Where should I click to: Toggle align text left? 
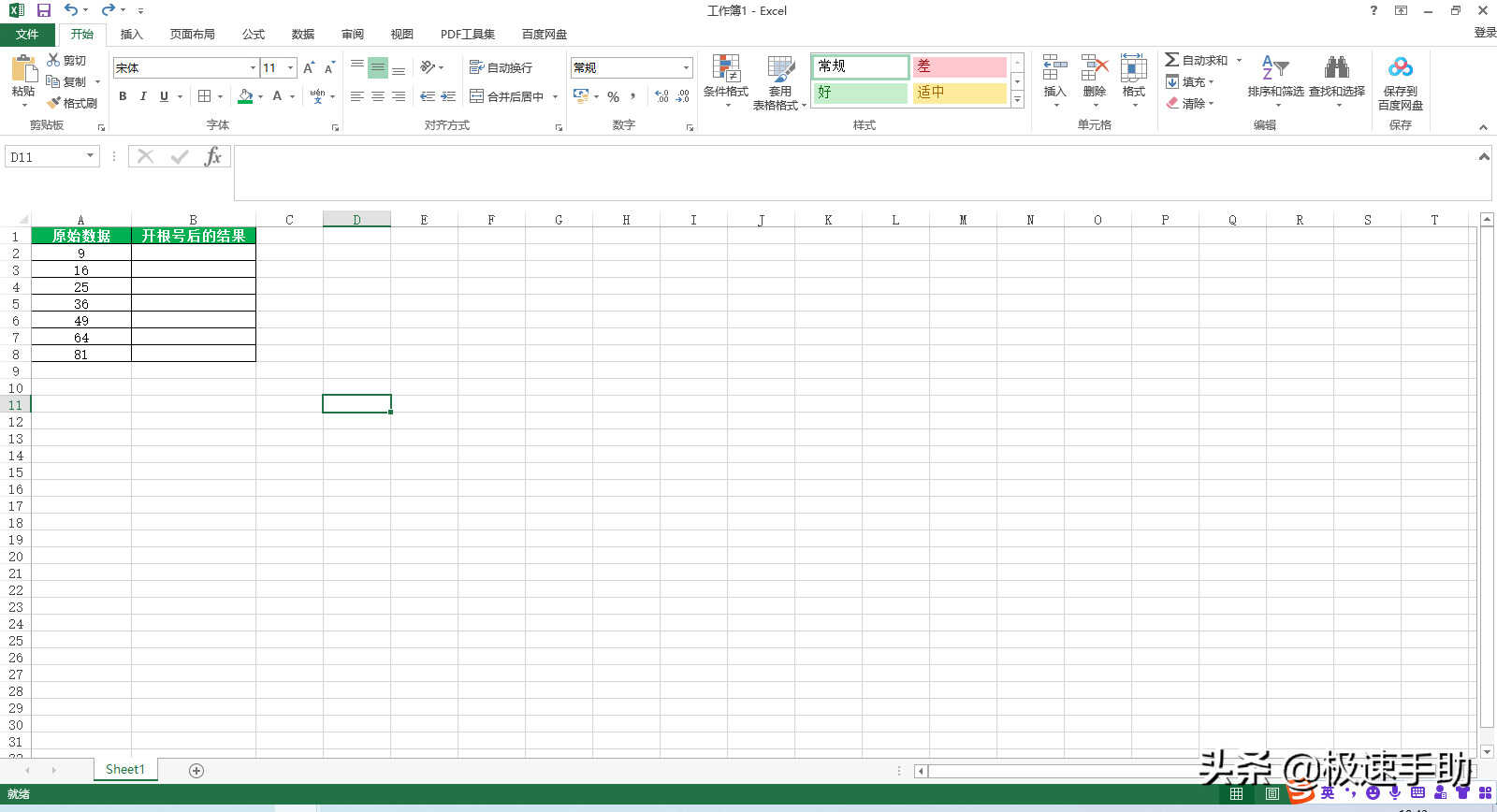(x=357, y=96)
